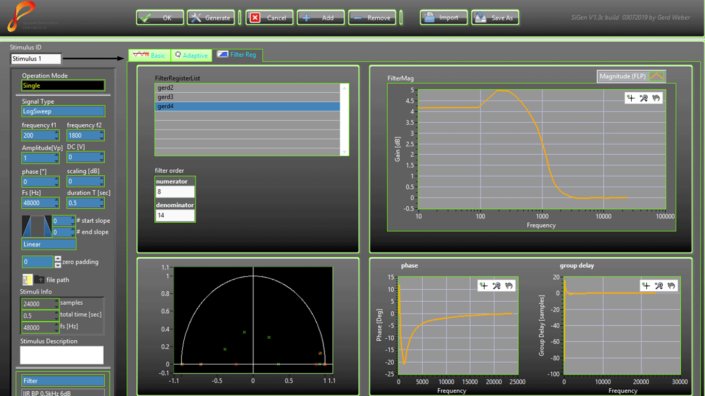Select pan hand tool on phase graph
Viewport: 705px width, 396px height.
tap(509, 285)
